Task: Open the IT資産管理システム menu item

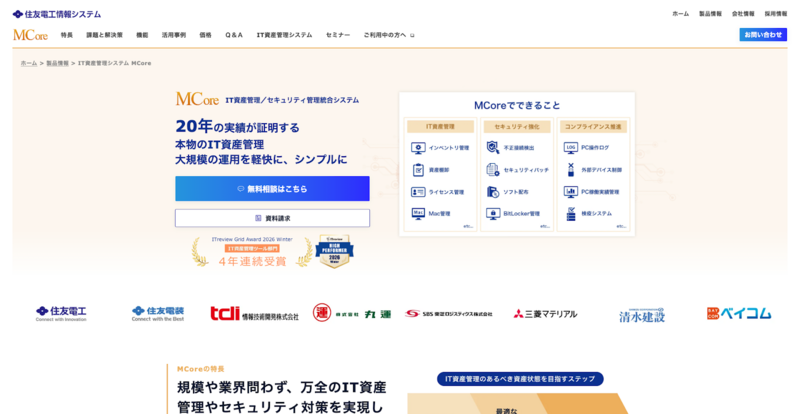Action: (x=284, y=35)
